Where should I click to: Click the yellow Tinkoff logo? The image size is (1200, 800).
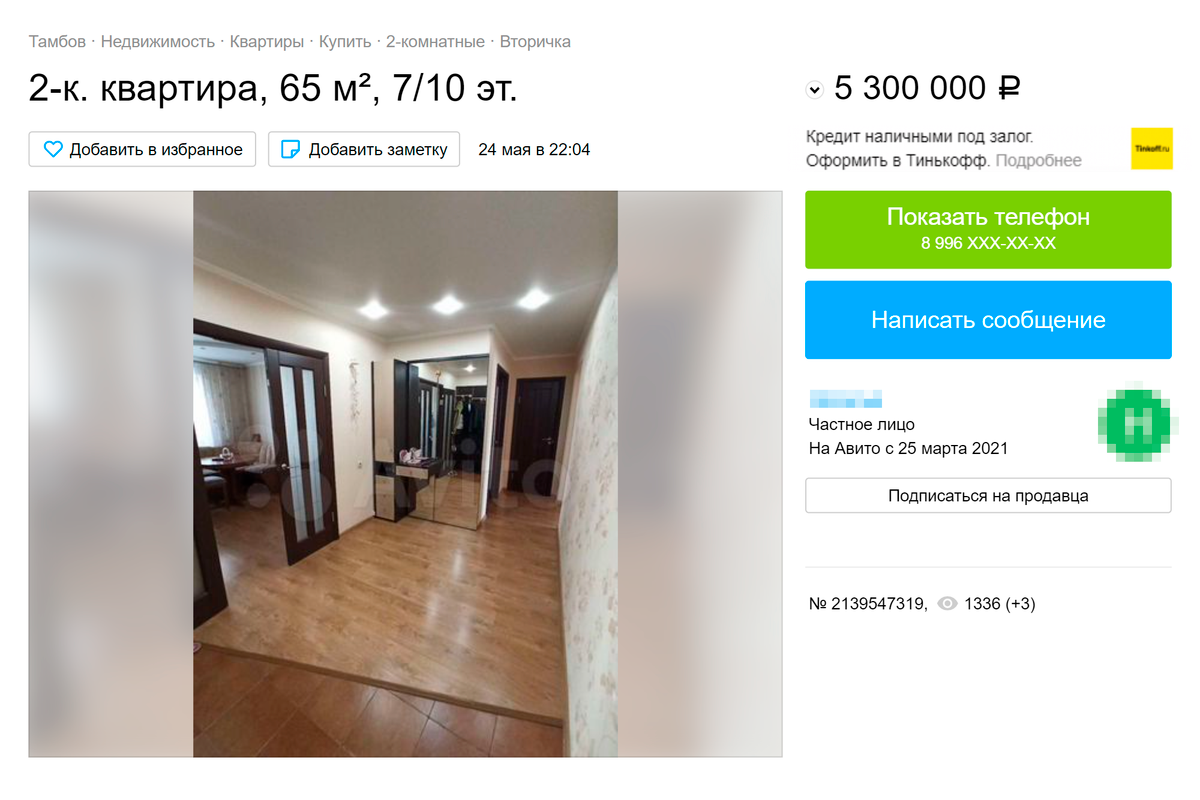tap(1151, 148)
